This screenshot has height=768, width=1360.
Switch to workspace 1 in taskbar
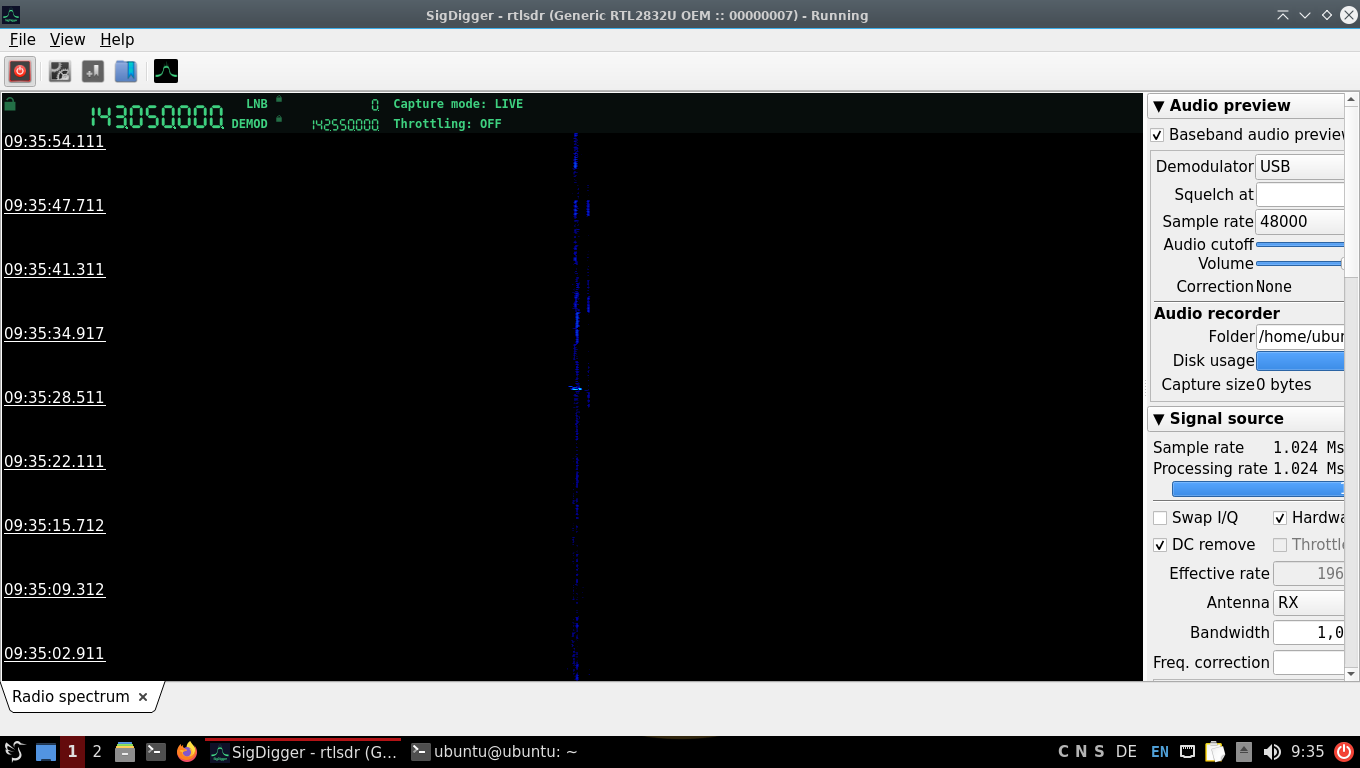point(72,752)
